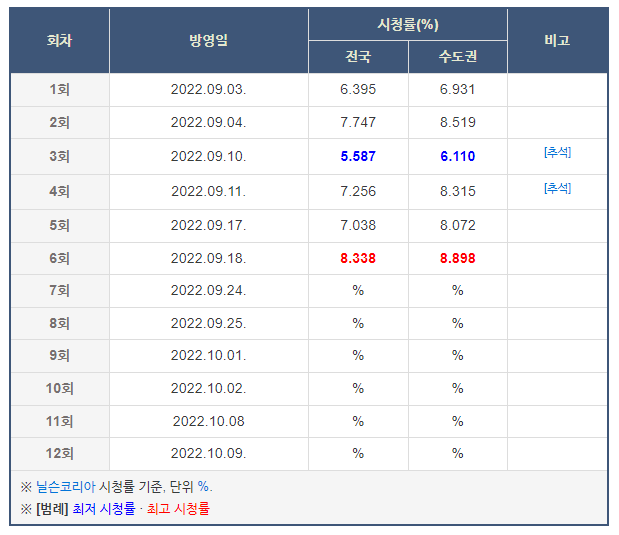The height and width of the screenshot is (535, 619).
Task: Click the date 2022.10.09.
Action: (208, 453)
